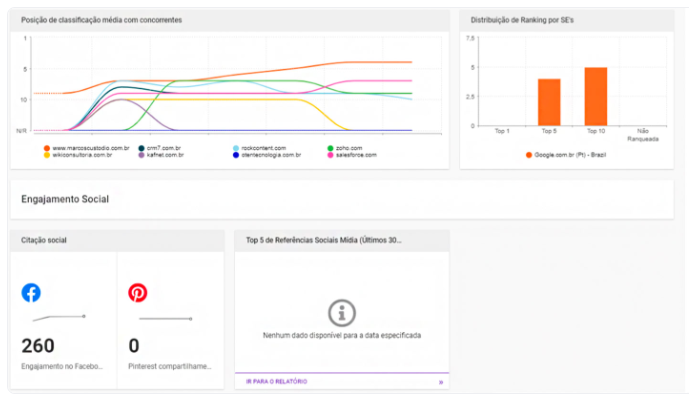Click the Top 1 axis label
This screenshot has height=402, width=689.
tap(502, 131)
